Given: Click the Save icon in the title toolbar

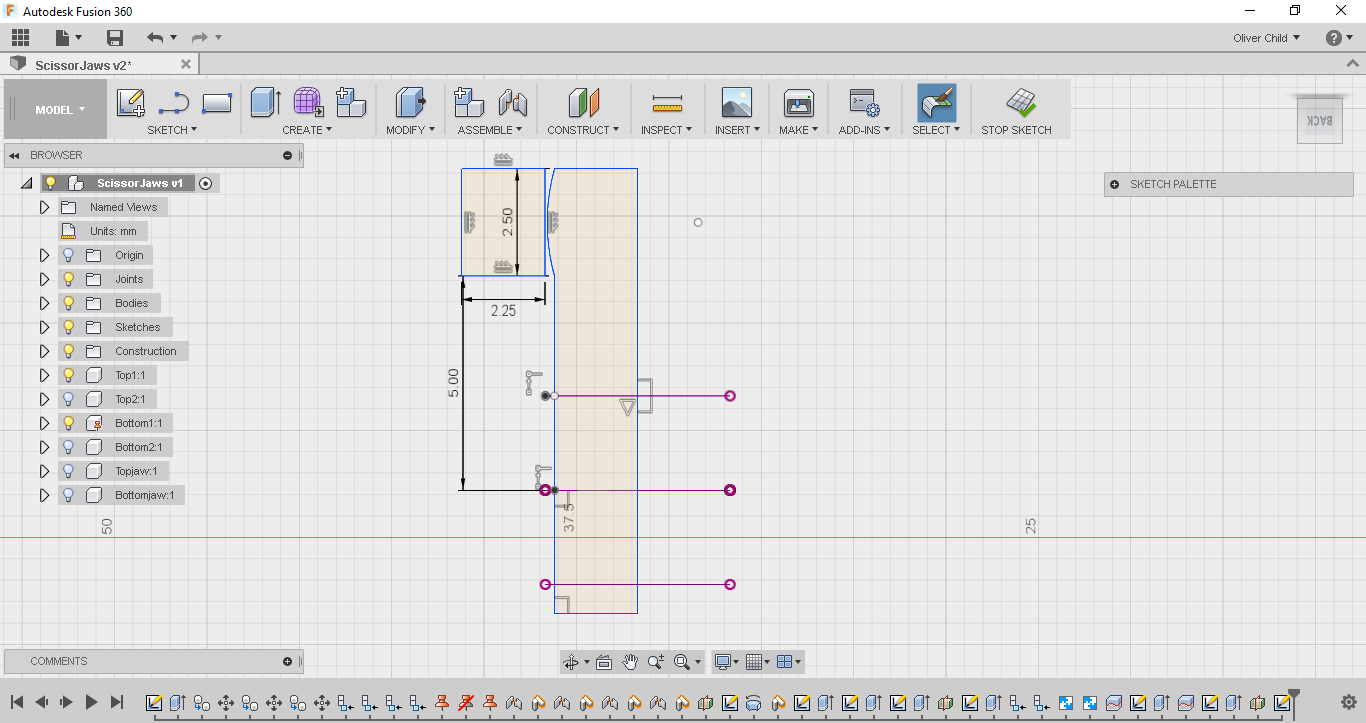Looking at the screenshot, I should [x=115, y=38].
